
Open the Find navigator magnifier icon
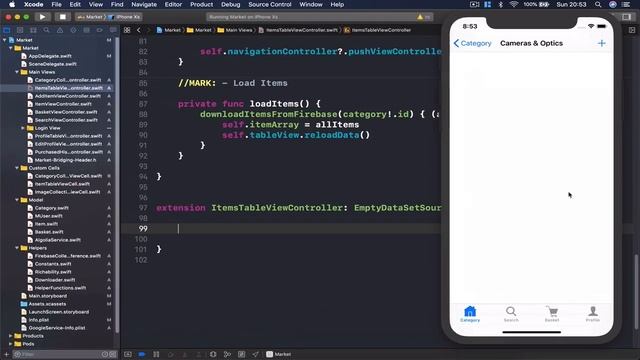[47, 30]
